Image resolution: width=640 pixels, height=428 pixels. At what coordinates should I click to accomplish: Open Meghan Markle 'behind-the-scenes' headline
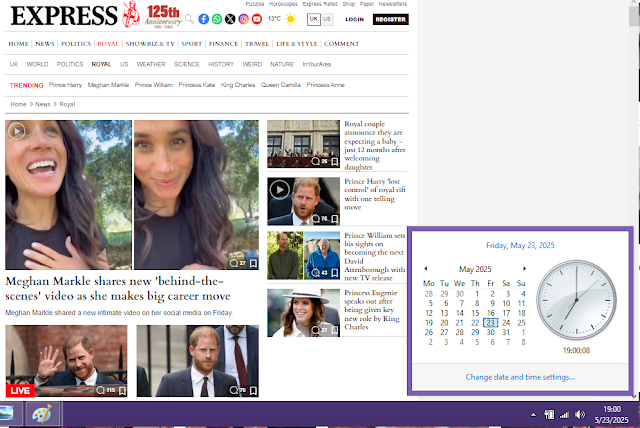click(118, 288)
